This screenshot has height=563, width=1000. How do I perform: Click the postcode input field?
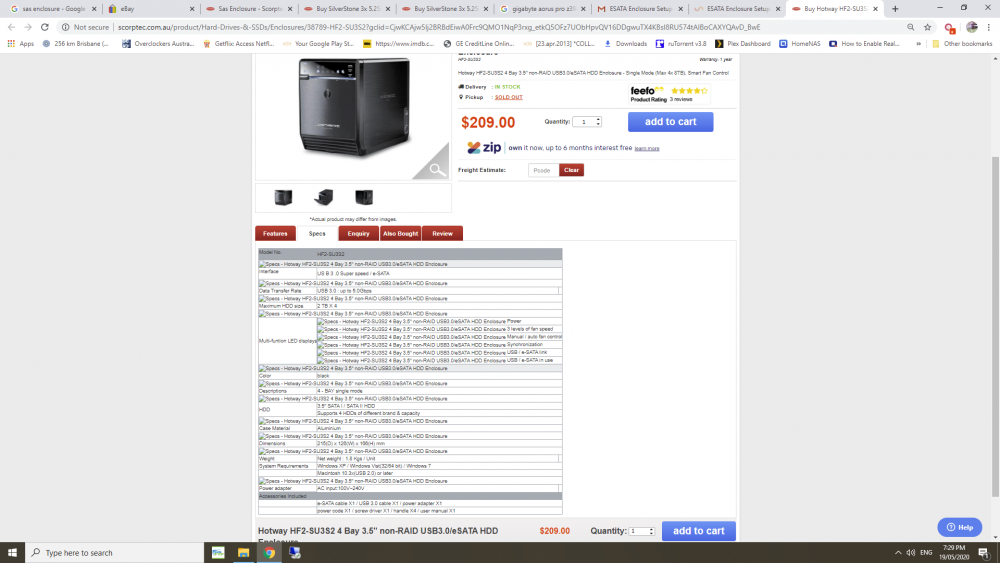[543, 170]
